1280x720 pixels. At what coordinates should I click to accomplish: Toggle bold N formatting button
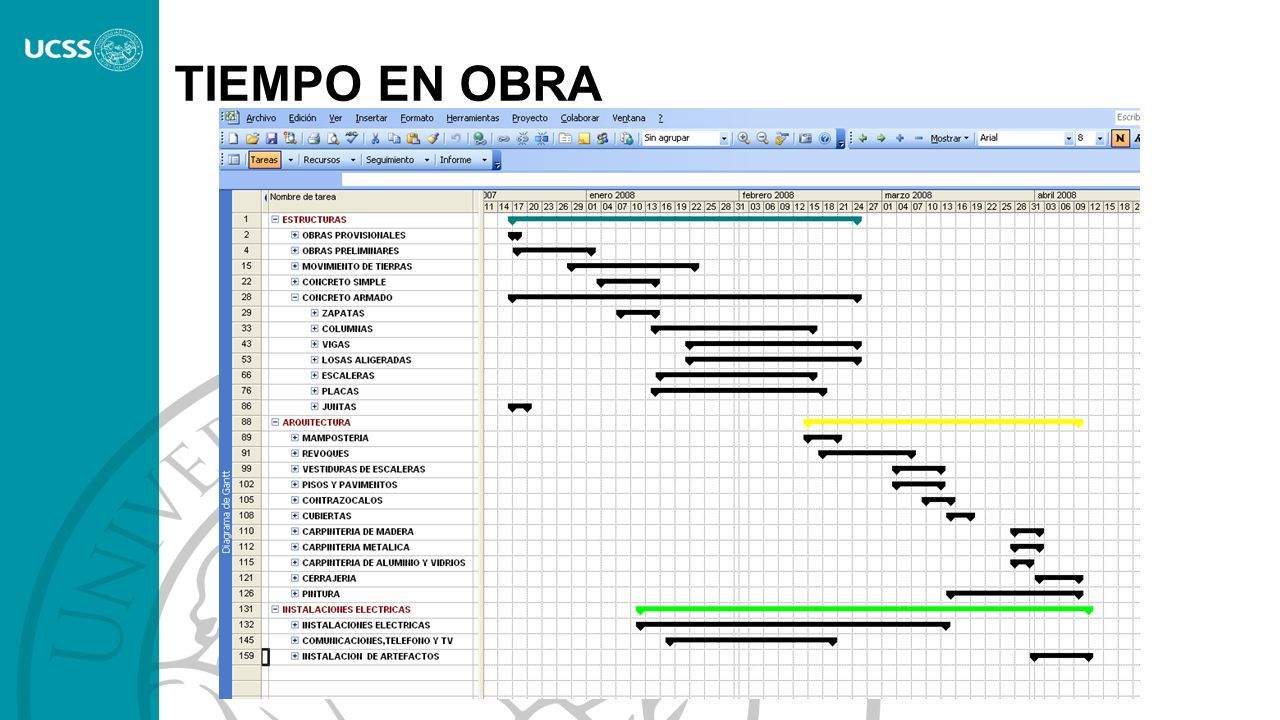point(1120,138)
